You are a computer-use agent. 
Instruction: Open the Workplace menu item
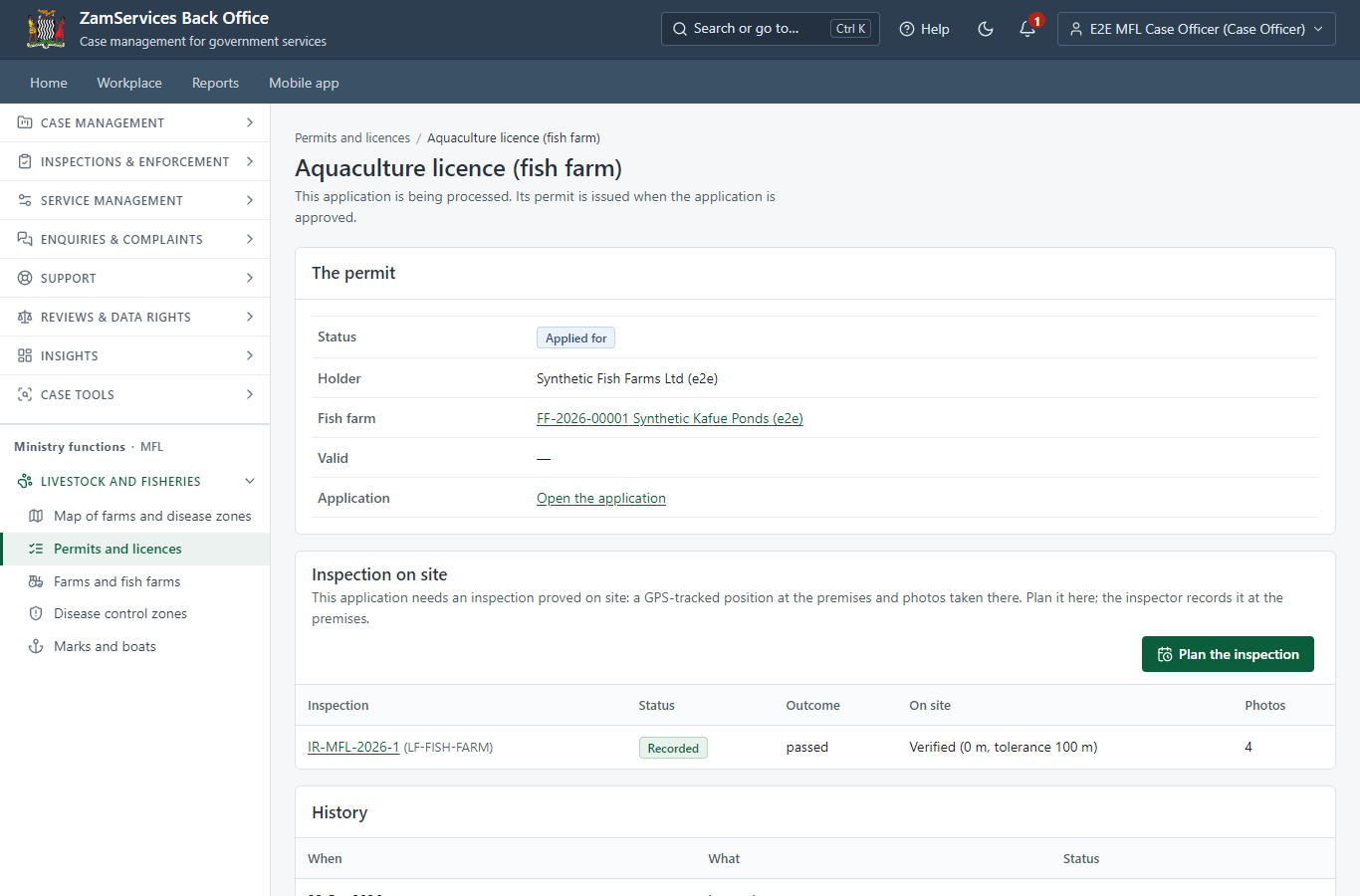tap(129, 83)
